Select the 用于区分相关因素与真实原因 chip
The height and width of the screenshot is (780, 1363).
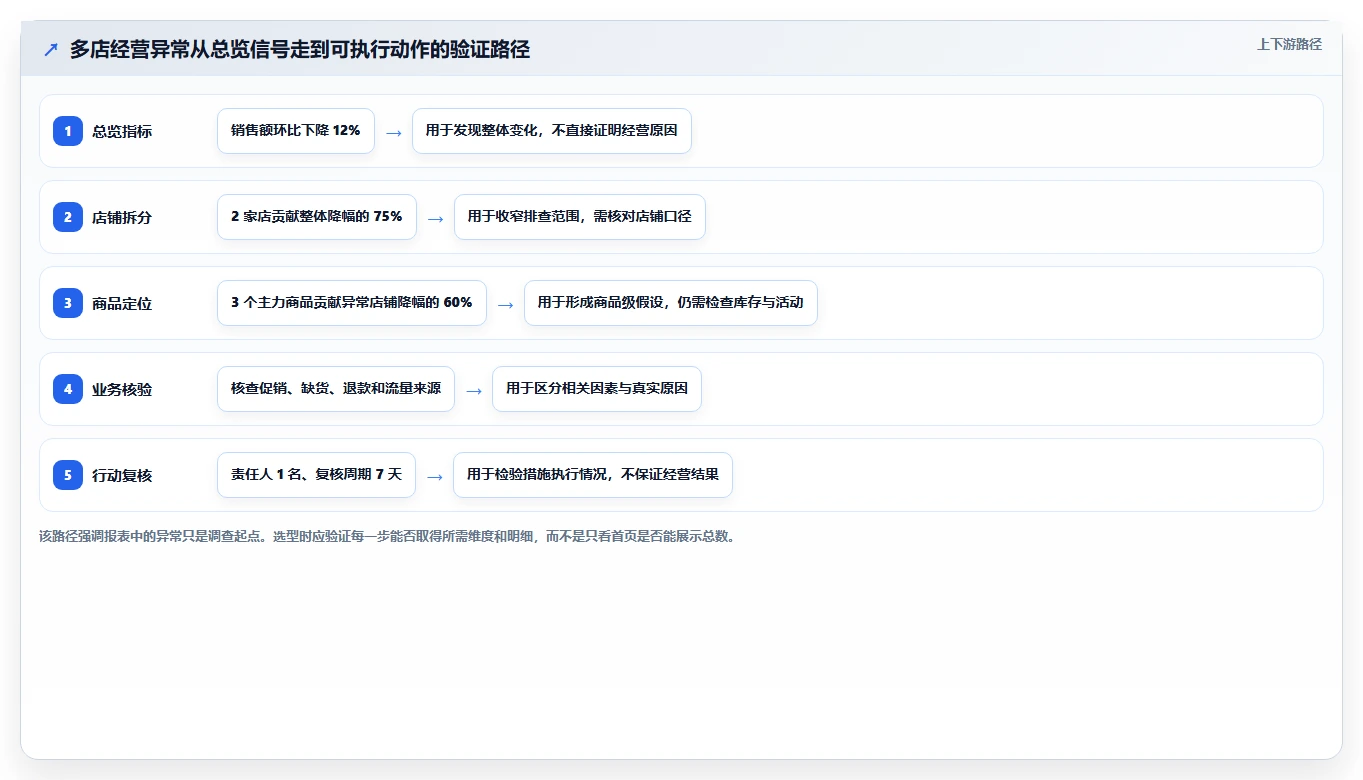tap(597, 389)
